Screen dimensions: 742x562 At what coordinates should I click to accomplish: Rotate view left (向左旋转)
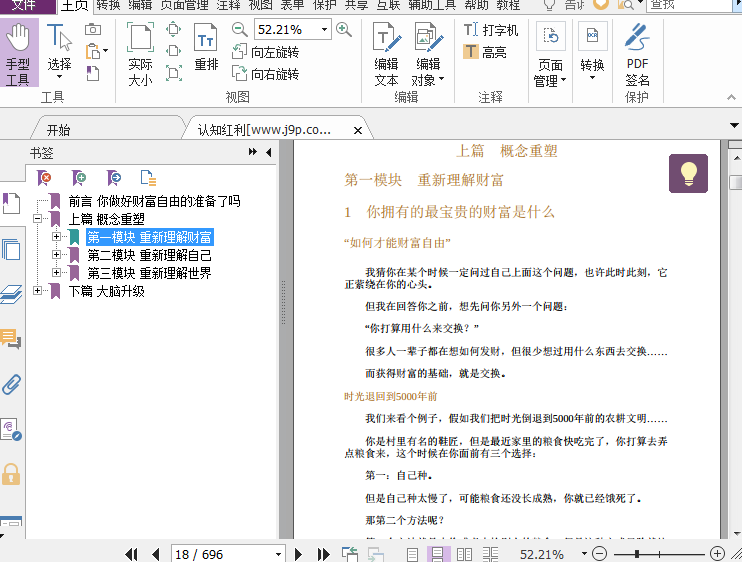pyautogui.click(x=265, y=52)
